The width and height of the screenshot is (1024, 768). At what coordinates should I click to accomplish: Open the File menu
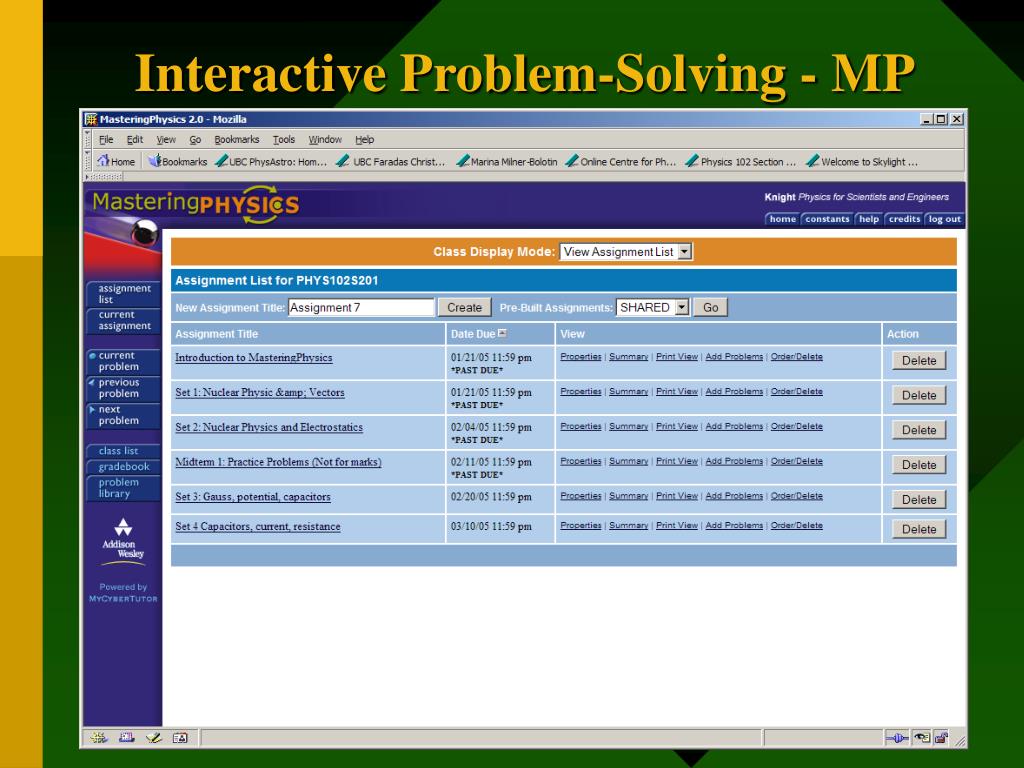pyautogui.click(x=106, y=139)
